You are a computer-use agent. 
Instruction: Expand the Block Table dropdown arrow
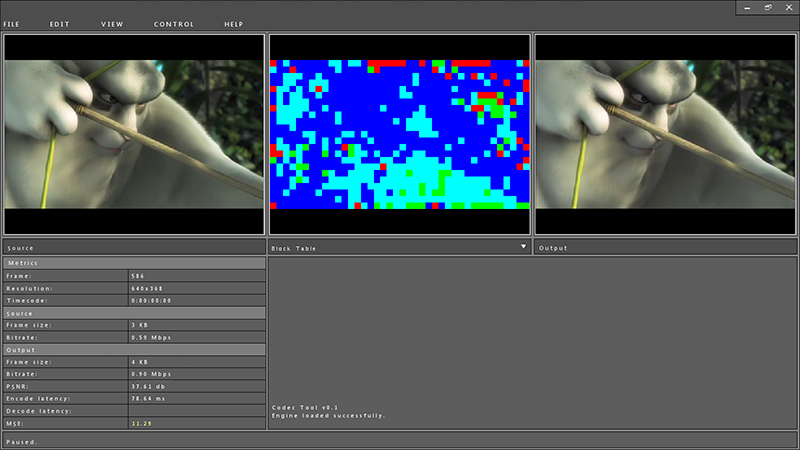[x=523, y=246]
